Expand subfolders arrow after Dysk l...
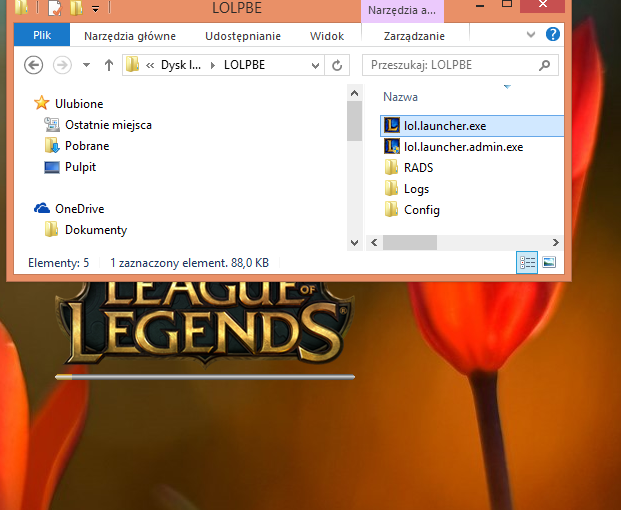Viewport: 621px width, 510px height. point(213,65)
